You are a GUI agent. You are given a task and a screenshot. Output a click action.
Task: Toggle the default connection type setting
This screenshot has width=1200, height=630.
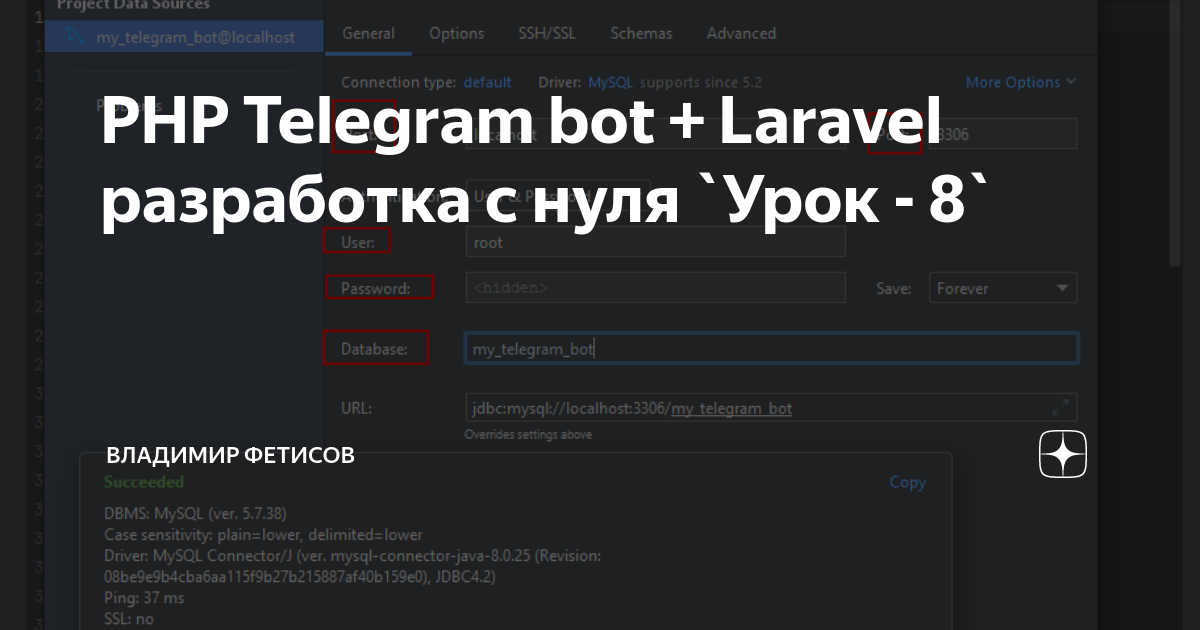[x=487, y=82]
